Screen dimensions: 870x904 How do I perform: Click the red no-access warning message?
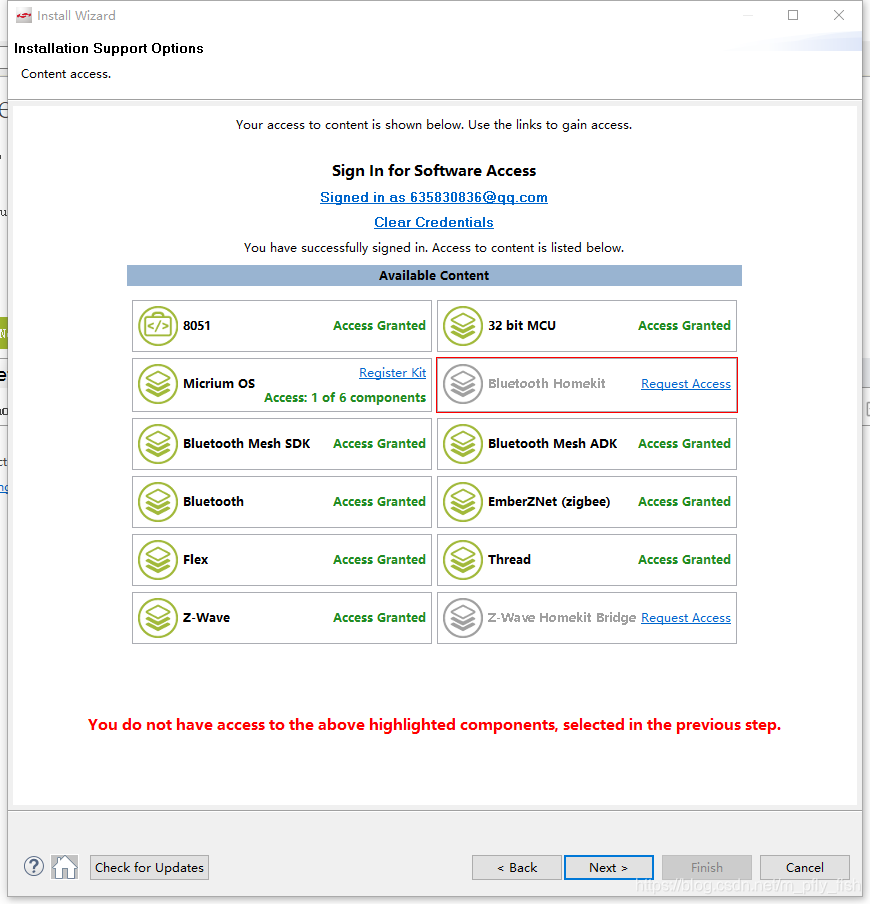point(434,725)
